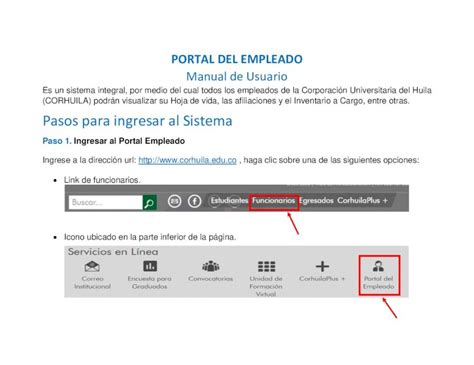
Task: Click the Portal del Empleado label
Action: (379, 283)
